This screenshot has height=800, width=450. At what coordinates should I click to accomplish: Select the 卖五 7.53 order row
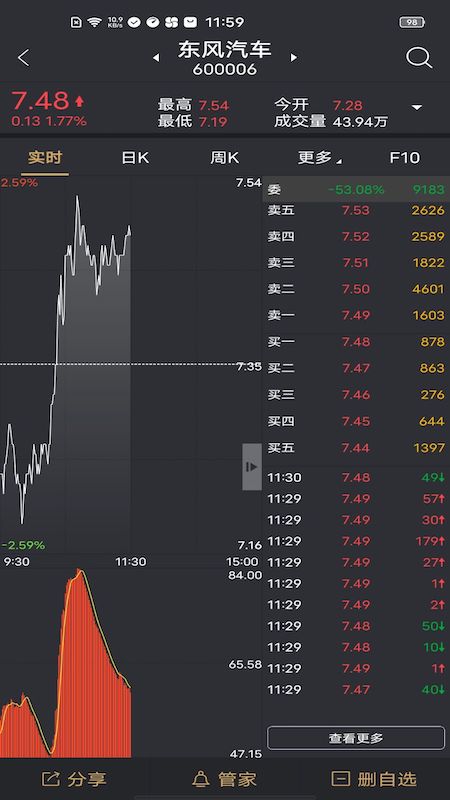pos(356,210)
